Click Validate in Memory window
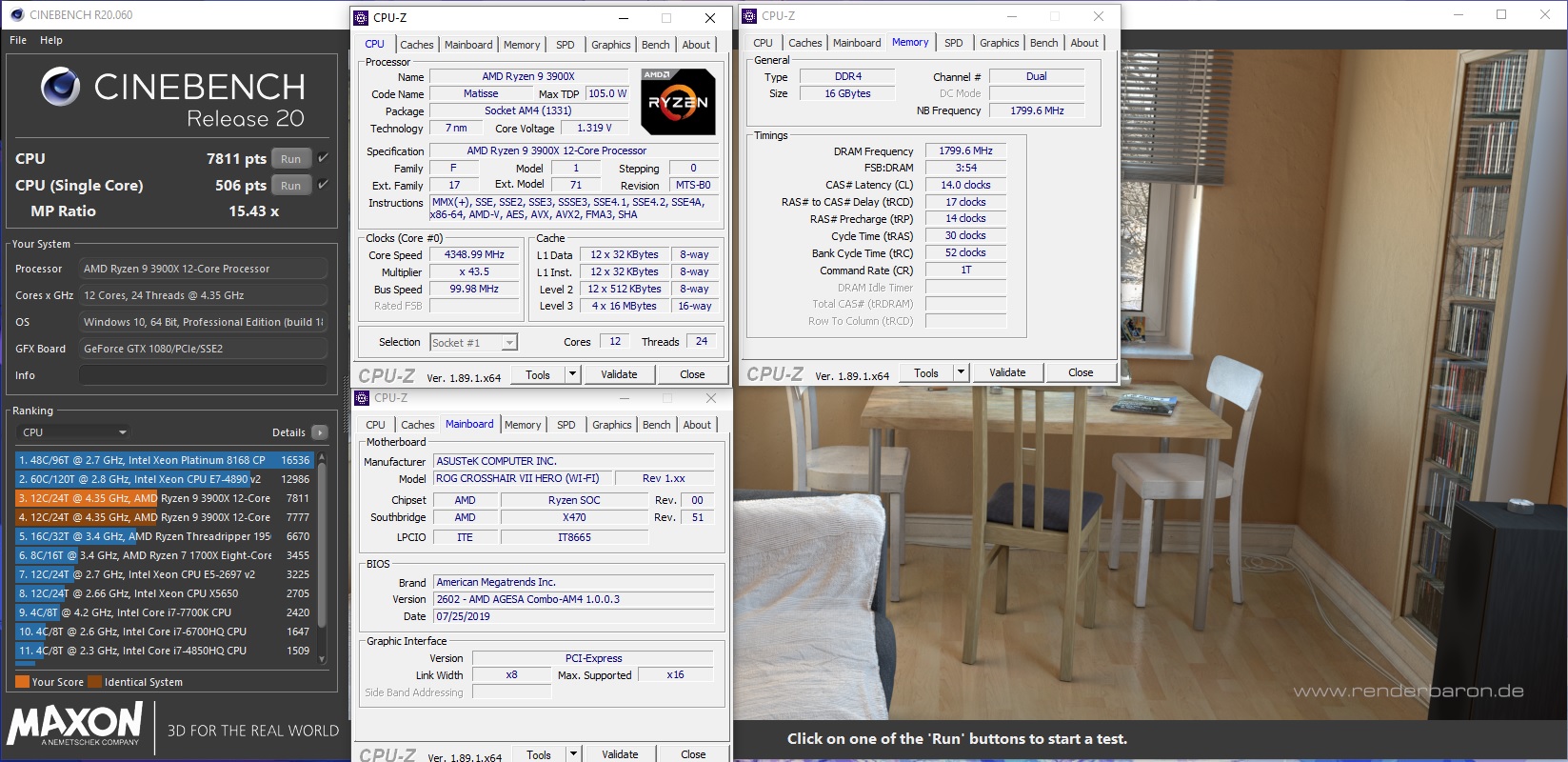 click(1007, 372)
